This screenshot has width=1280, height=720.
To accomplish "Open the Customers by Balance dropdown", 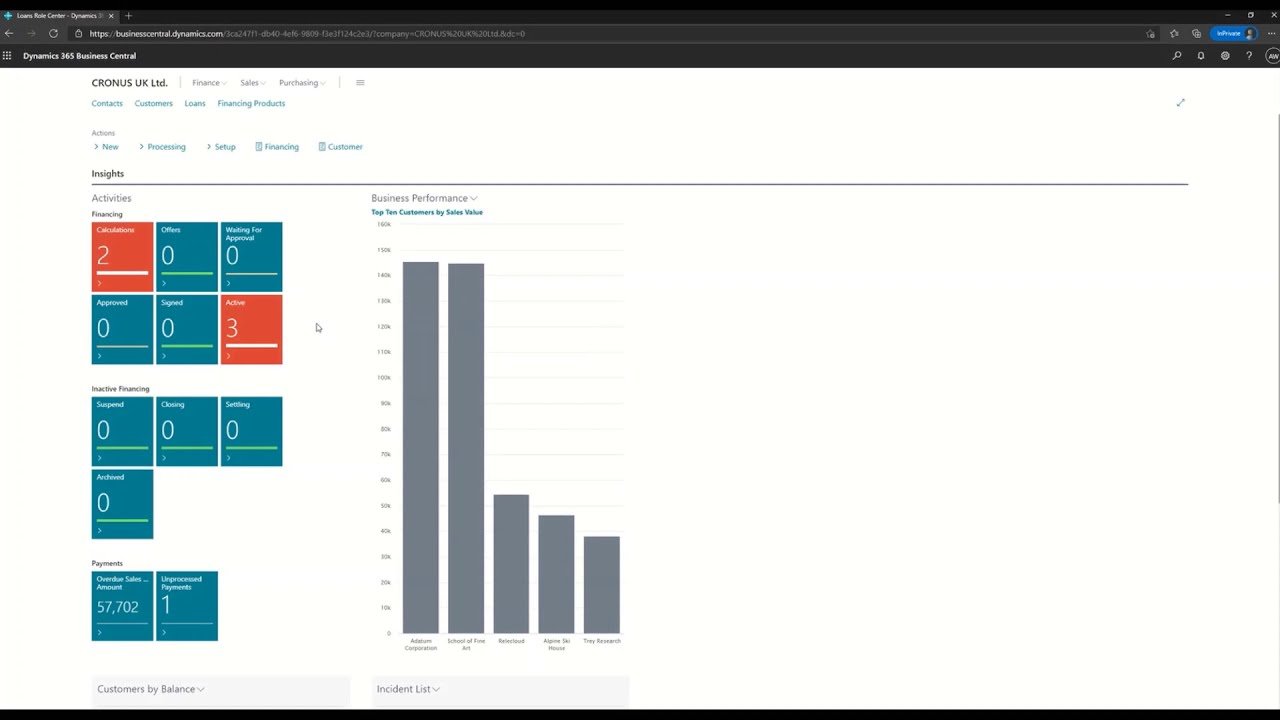I will click(x=151, y=689).
